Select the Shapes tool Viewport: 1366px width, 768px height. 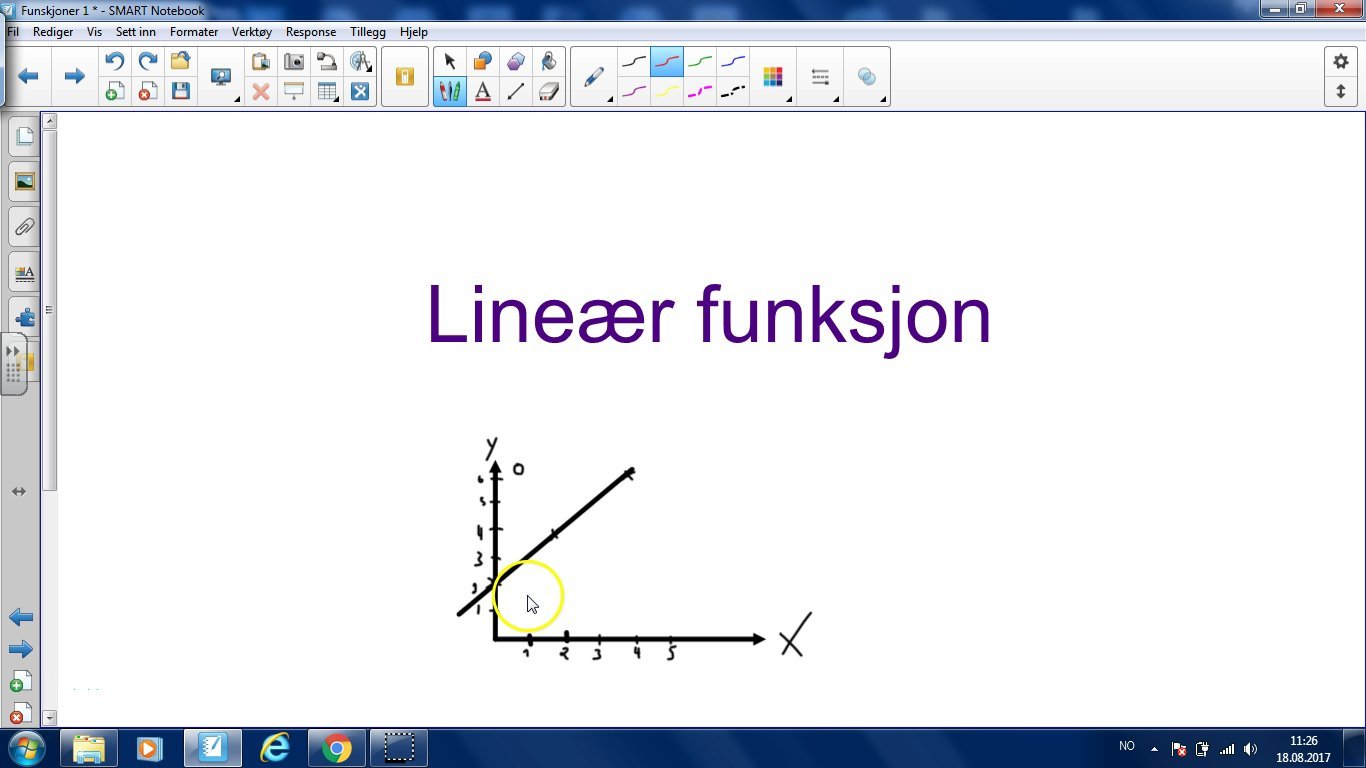click(x=482, y=61)
